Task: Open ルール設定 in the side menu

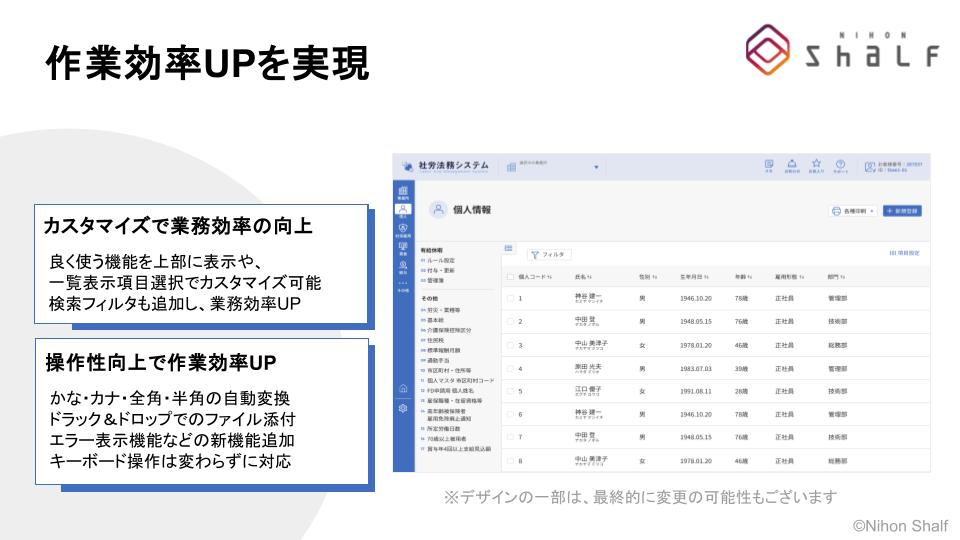Action: tap(441, 260)
